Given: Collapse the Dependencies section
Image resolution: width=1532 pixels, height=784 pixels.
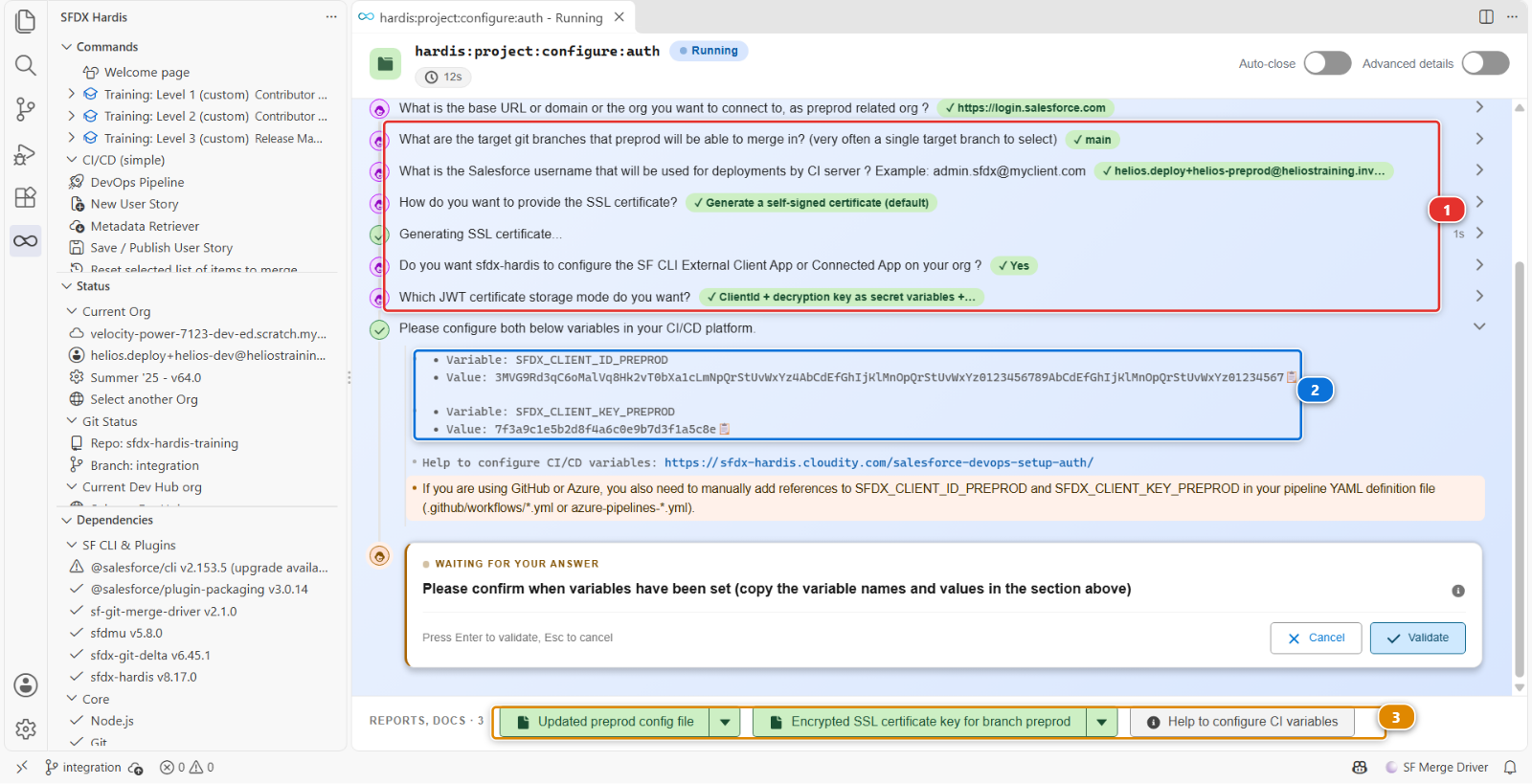Looking at the screenshot, I should [x=66, y=520].
